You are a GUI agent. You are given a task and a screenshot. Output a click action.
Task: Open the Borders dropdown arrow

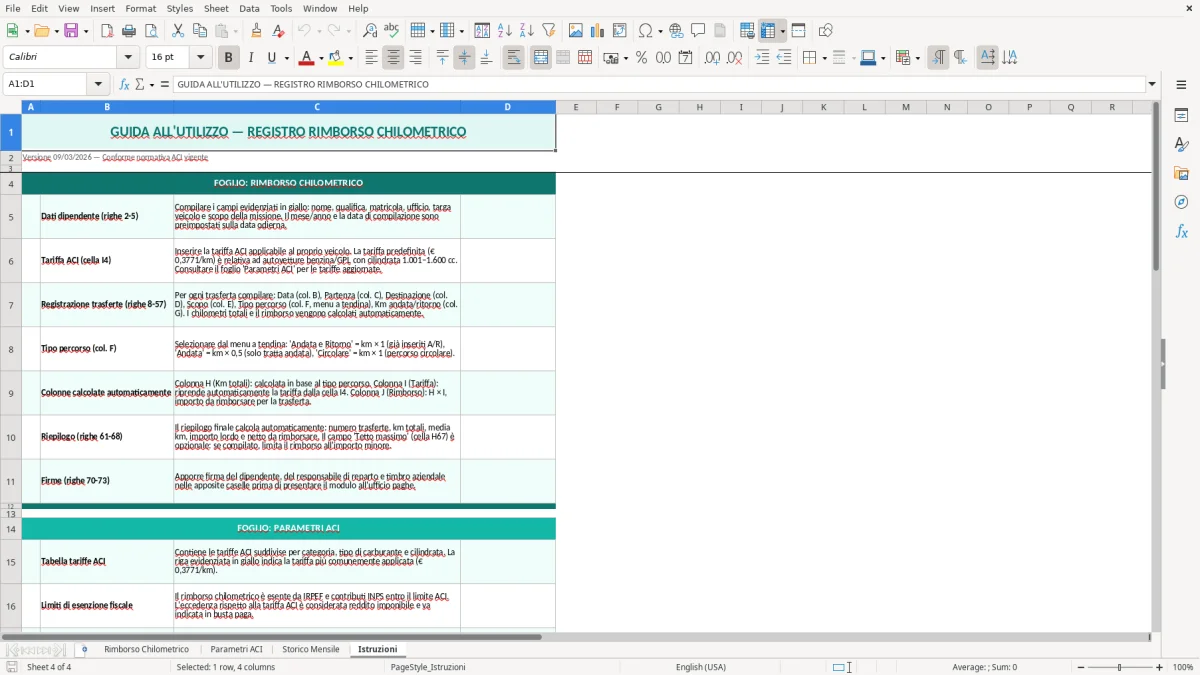point(823,58)
